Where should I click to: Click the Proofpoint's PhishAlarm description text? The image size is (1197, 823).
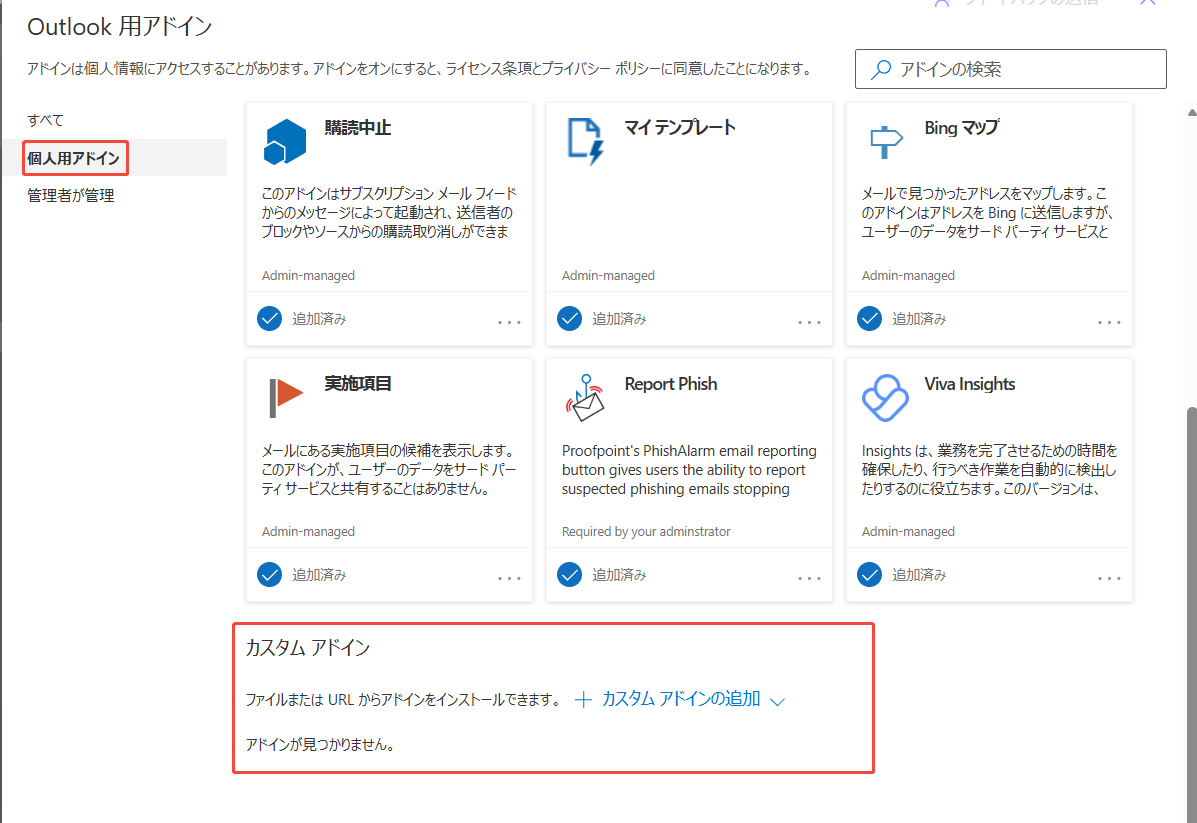point(689,470)
